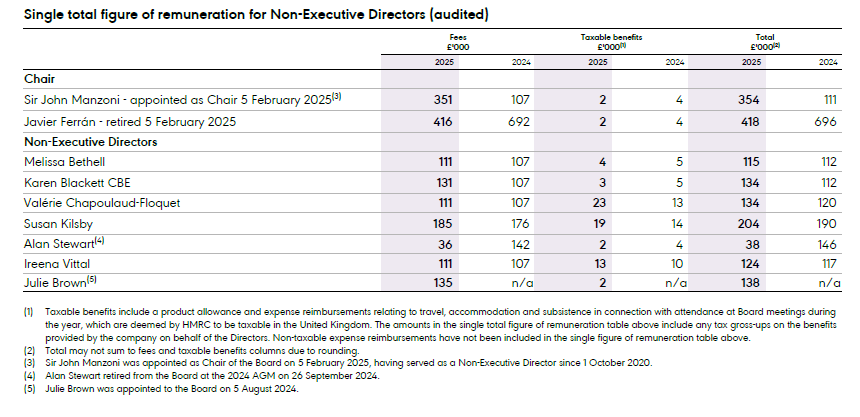Click the Non-Executive Directors section heading
The height and width of the screenshot is (417, 860).
click(89, 141)
